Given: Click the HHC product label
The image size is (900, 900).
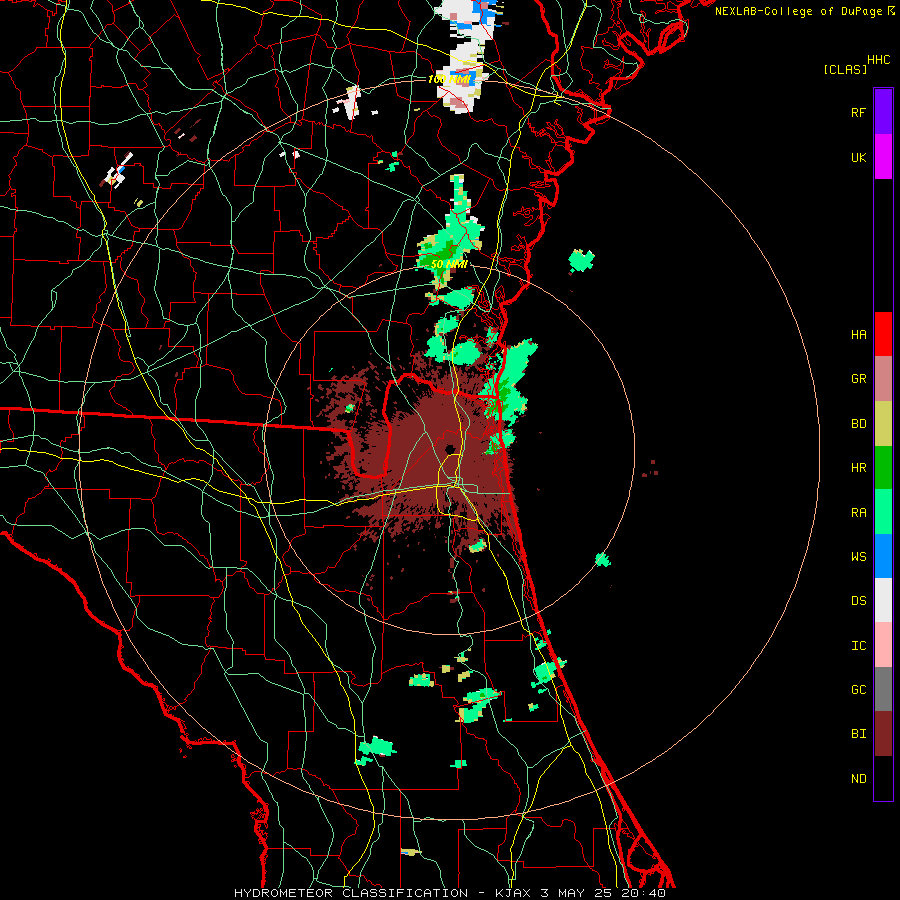Looking at the screenshot, I should click(x=879, y=60).
